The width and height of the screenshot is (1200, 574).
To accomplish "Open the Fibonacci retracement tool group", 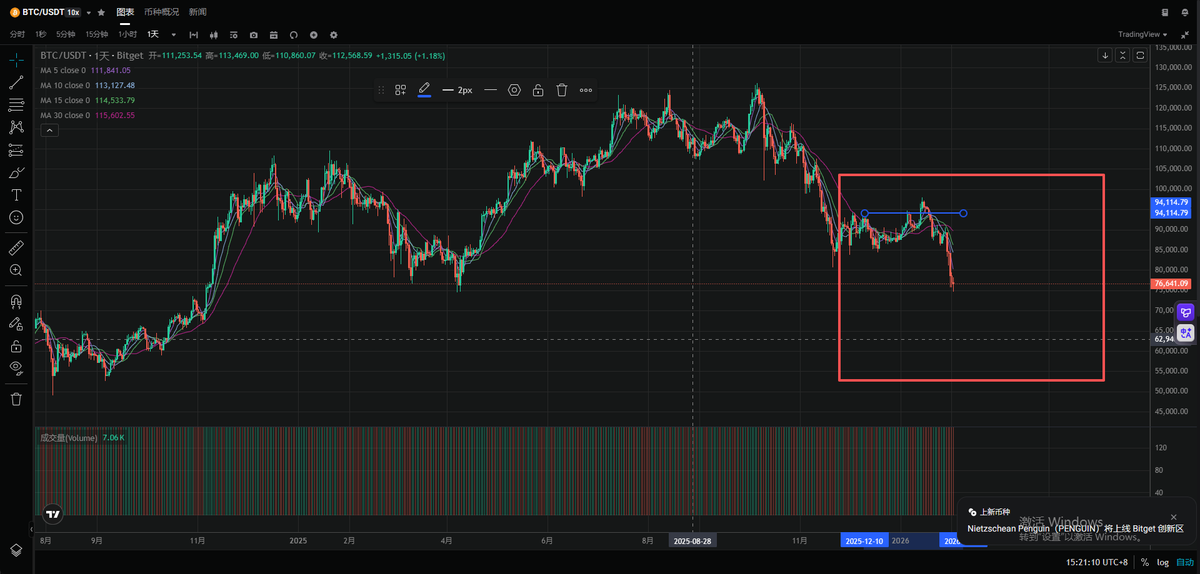I will tap(16, 105).
